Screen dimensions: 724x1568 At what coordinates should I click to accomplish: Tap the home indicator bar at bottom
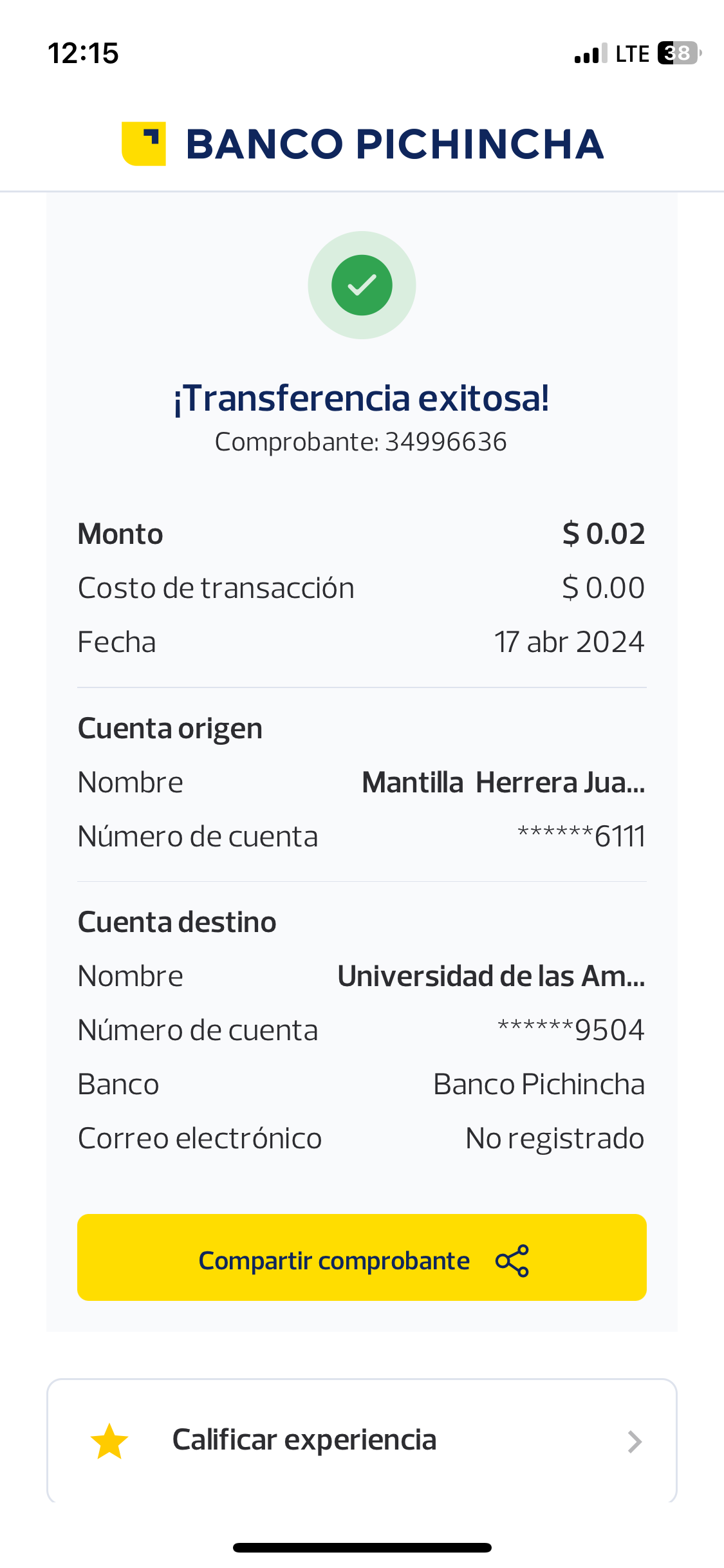(362, 1547)
